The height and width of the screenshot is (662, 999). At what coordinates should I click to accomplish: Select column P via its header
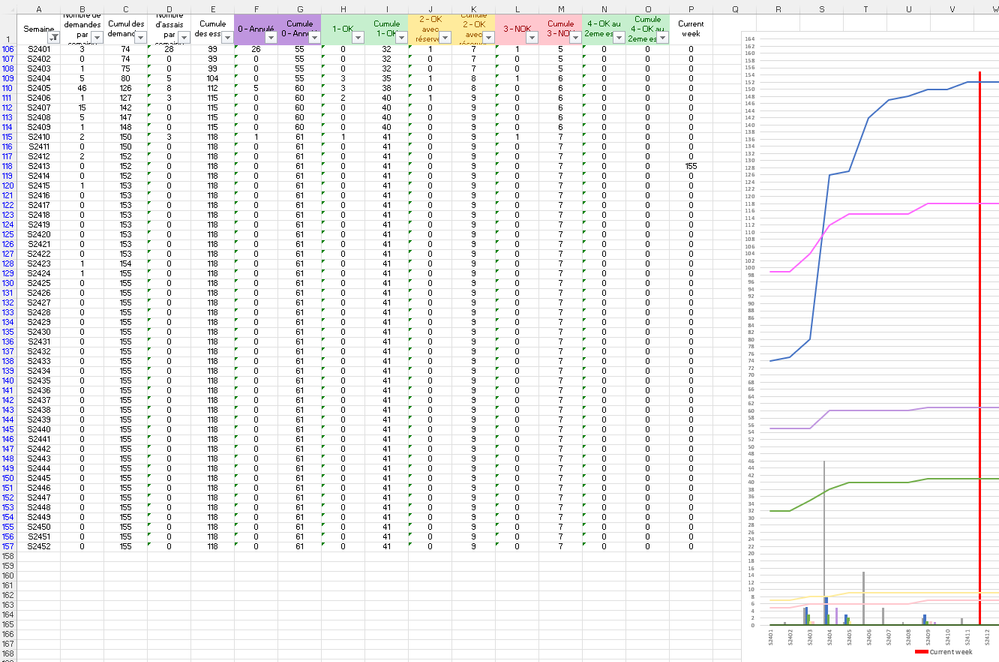[x=691, y=9]
